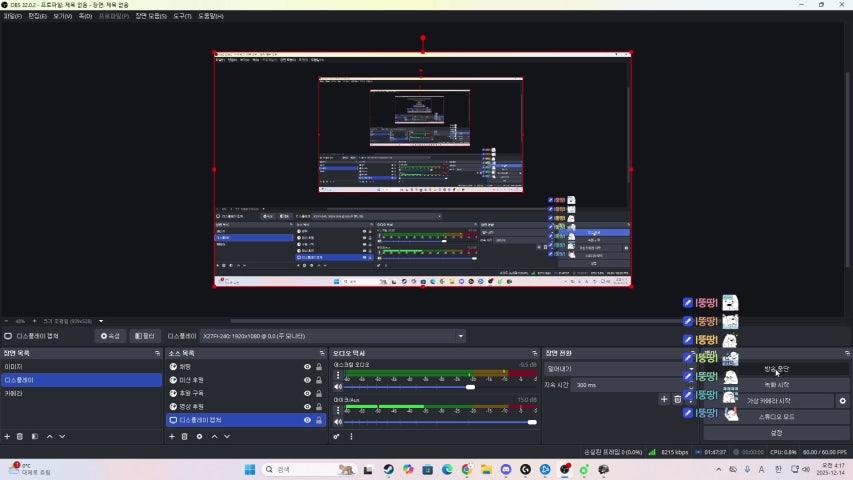
Task: Click the 필터 button in the source toolbar
Action: tap(144, 336)
